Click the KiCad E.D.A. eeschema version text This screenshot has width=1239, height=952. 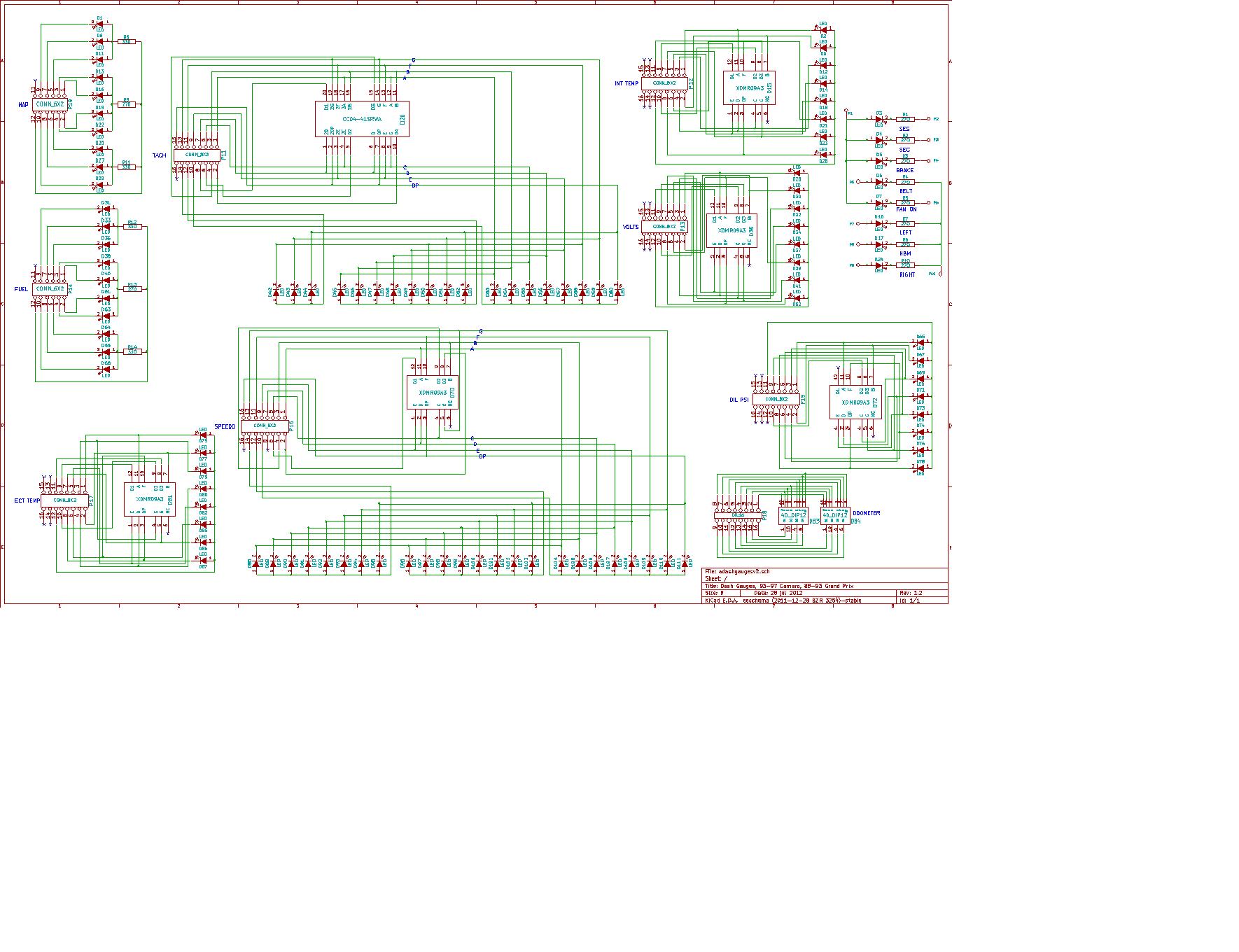pos(783,600)
